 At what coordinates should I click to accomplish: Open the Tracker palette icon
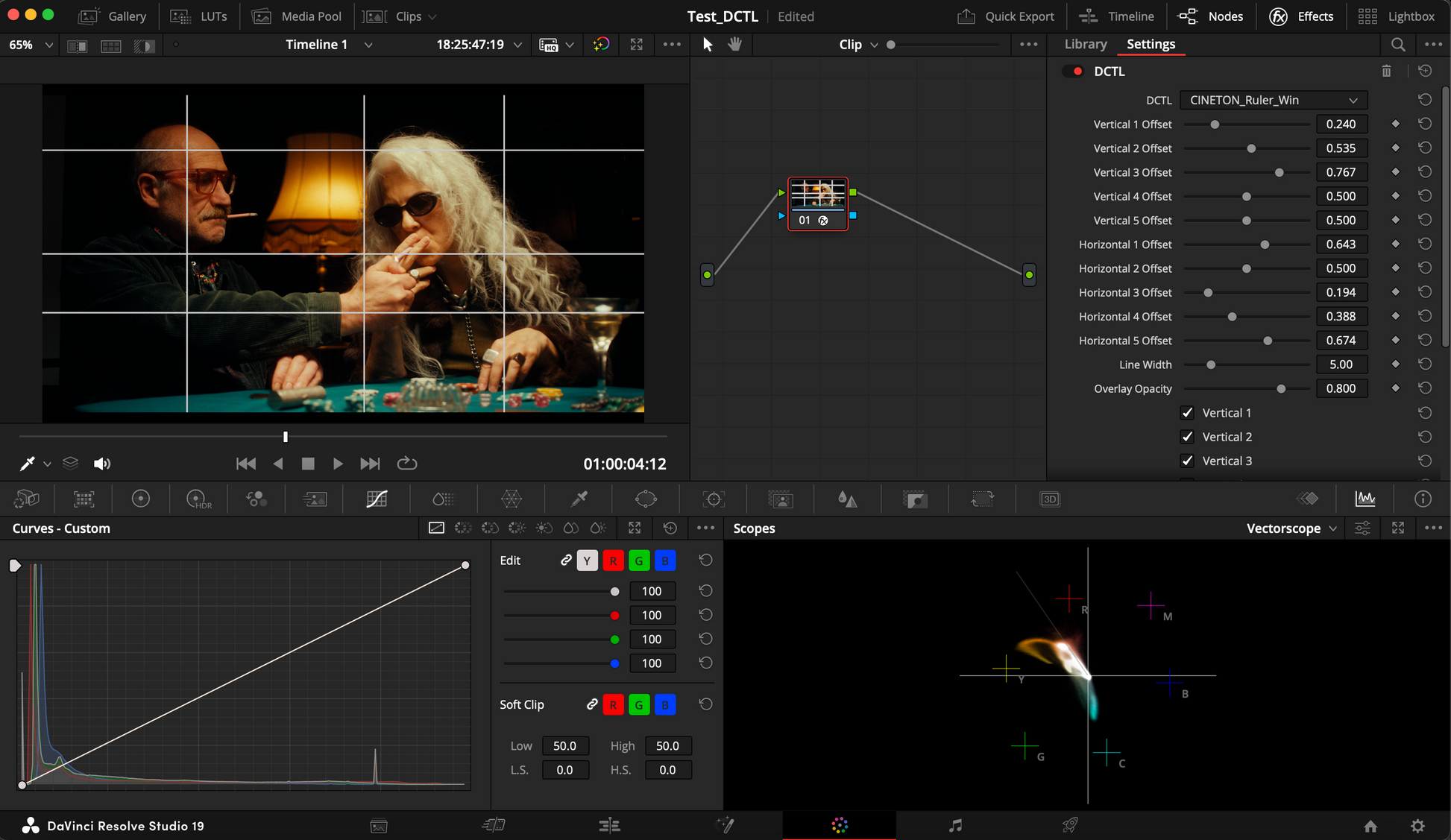tap(714, 499)
